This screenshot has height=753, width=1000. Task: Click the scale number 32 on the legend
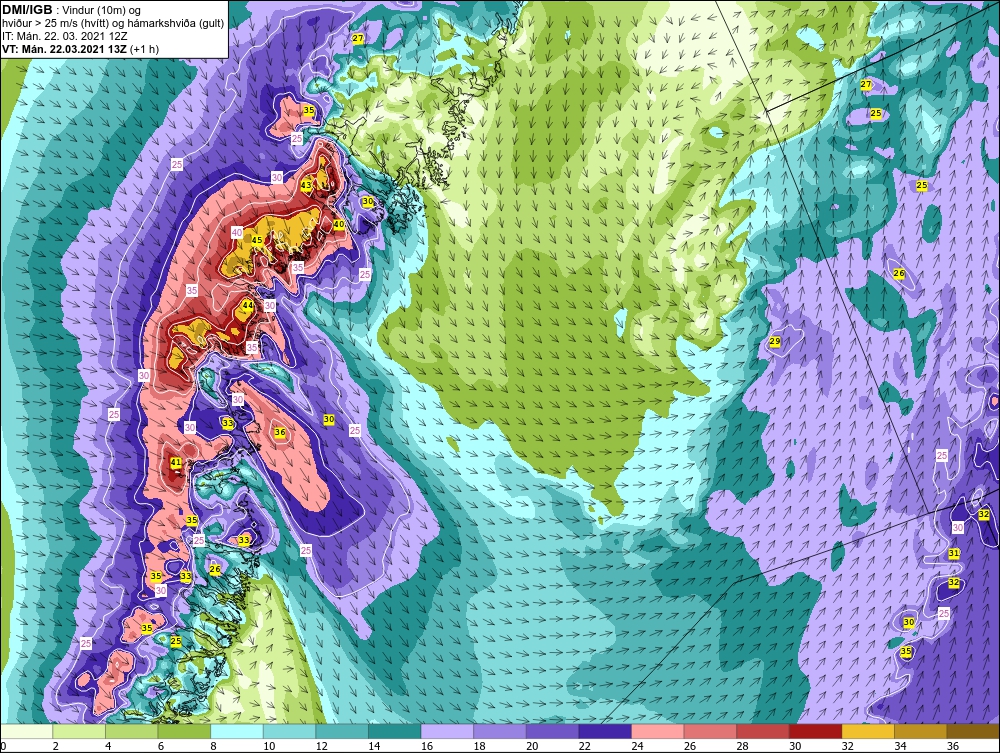[848, 746]
